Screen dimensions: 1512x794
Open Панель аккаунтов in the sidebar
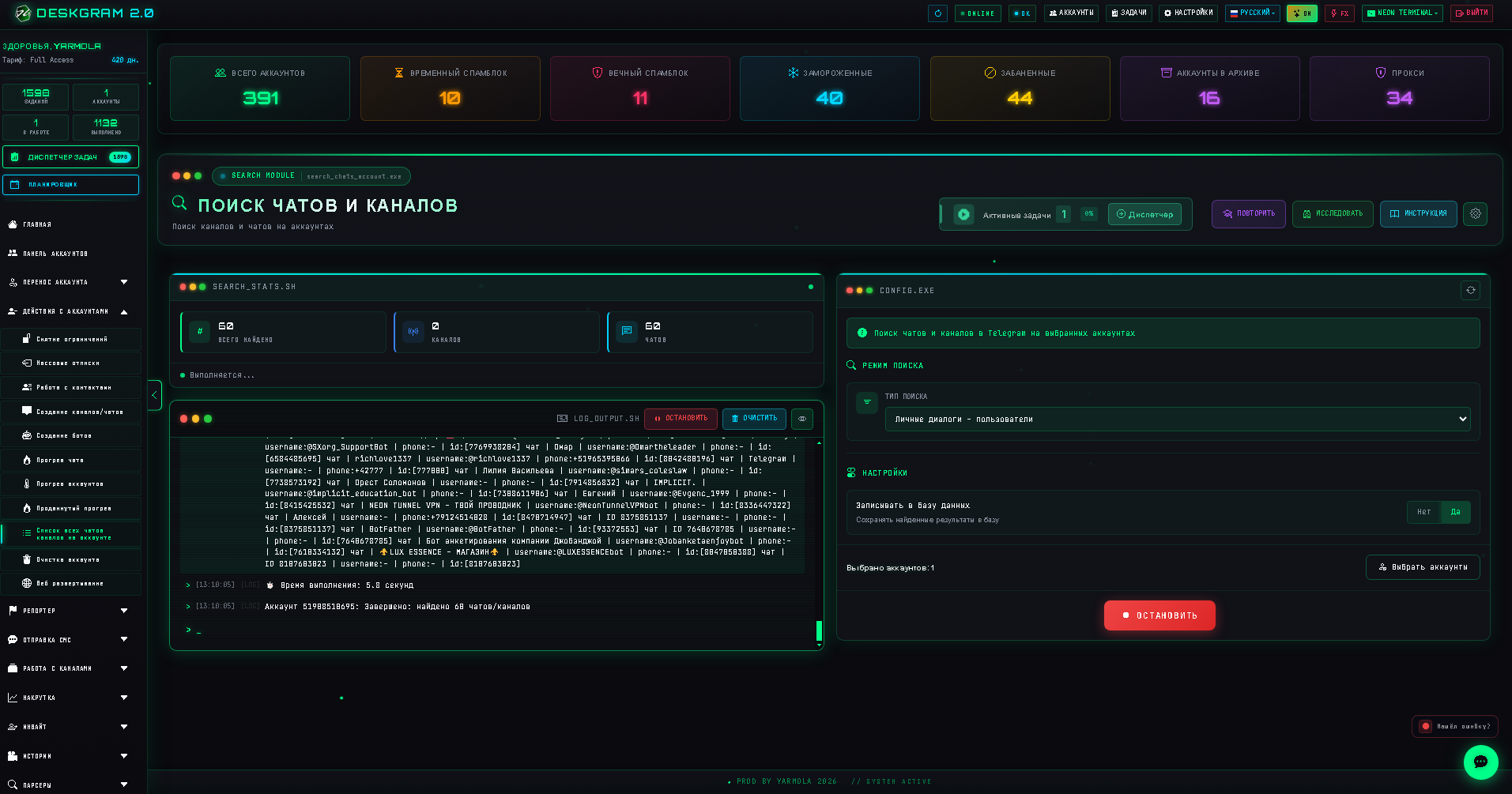point(68,254)
